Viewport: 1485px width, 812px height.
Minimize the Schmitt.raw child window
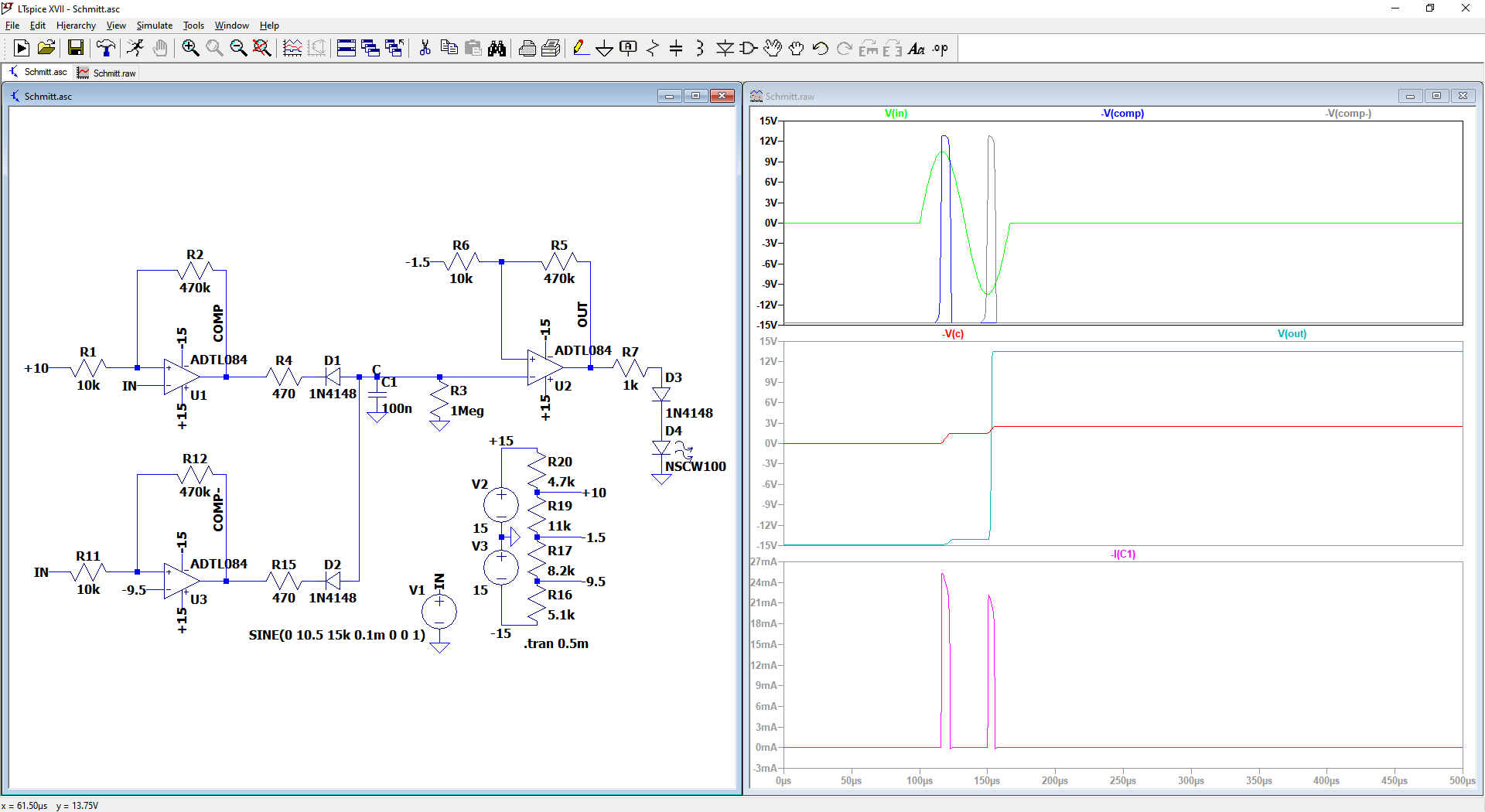click(x=1410, y=96)
